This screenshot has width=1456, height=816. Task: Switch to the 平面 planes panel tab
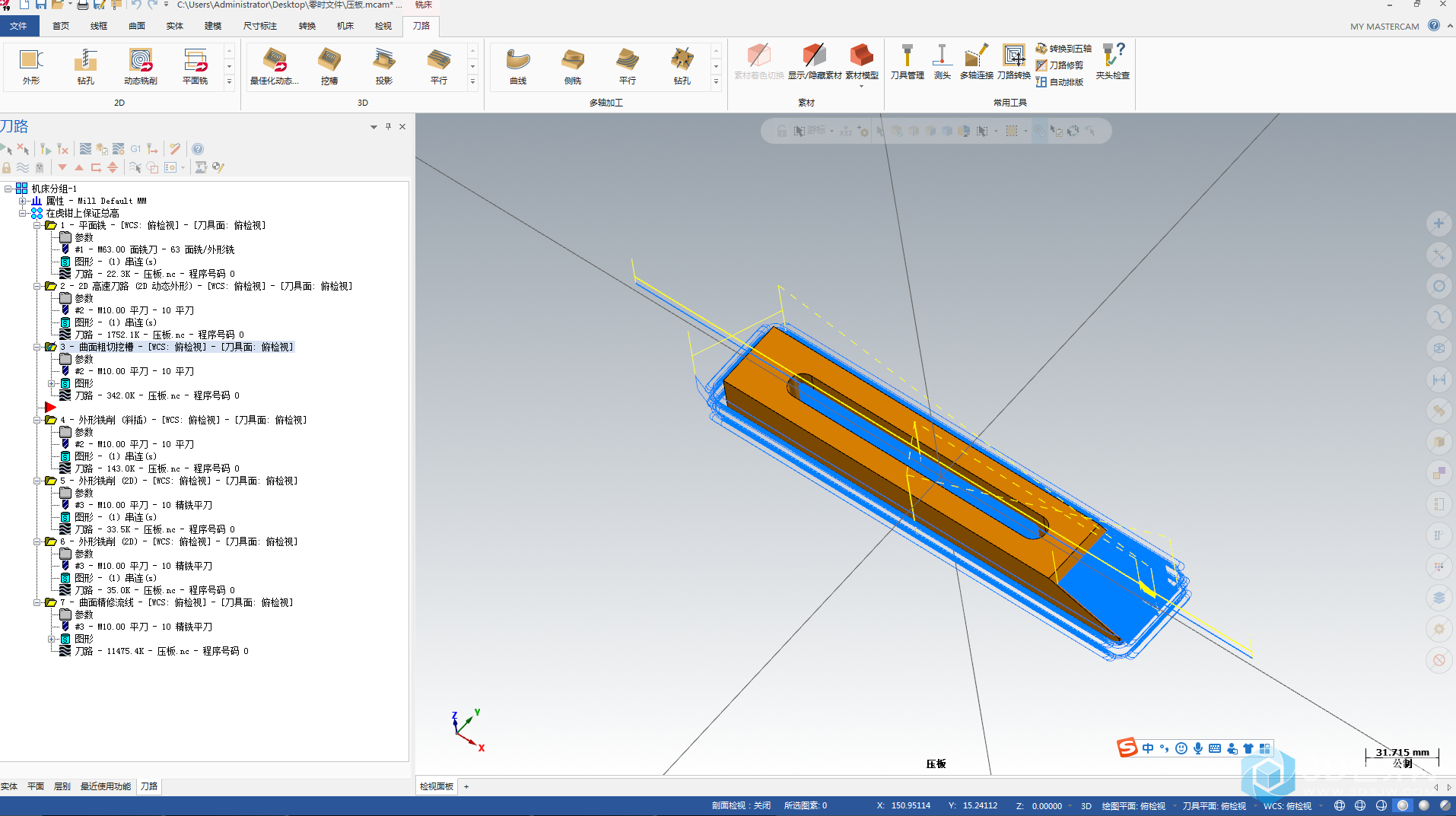coord(36,786)
